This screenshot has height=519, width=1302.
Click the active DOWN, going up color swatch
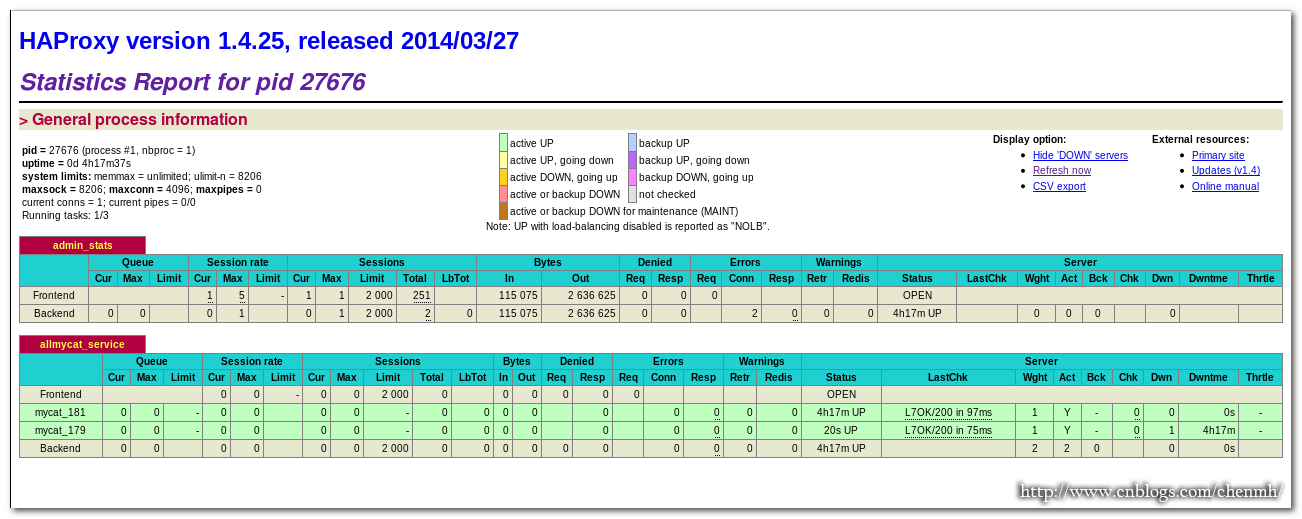point(503,177)
